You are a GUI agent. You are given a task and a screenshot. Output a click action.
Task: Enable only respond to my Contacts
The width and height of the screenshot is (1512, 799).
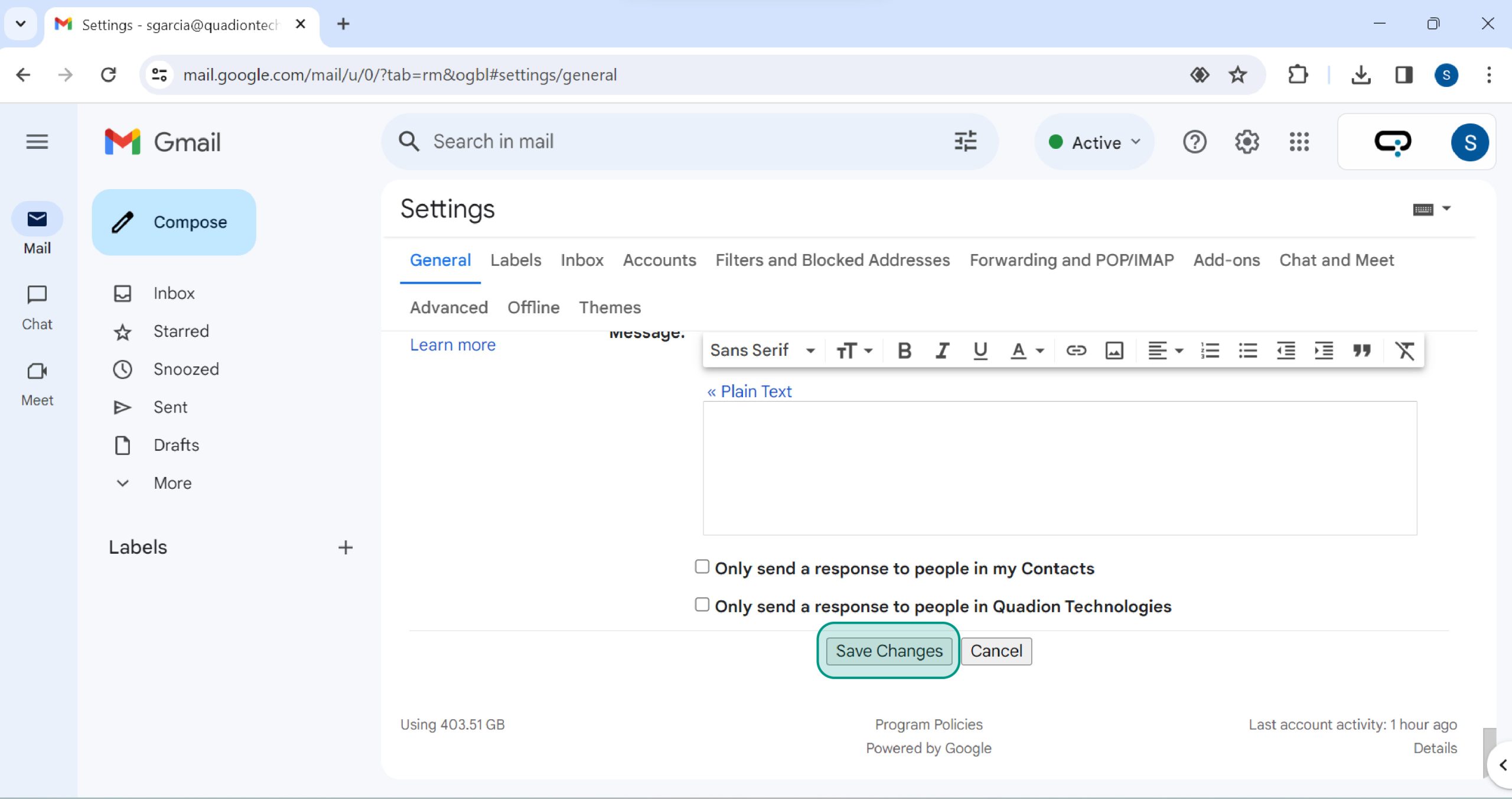coord(702,567)
